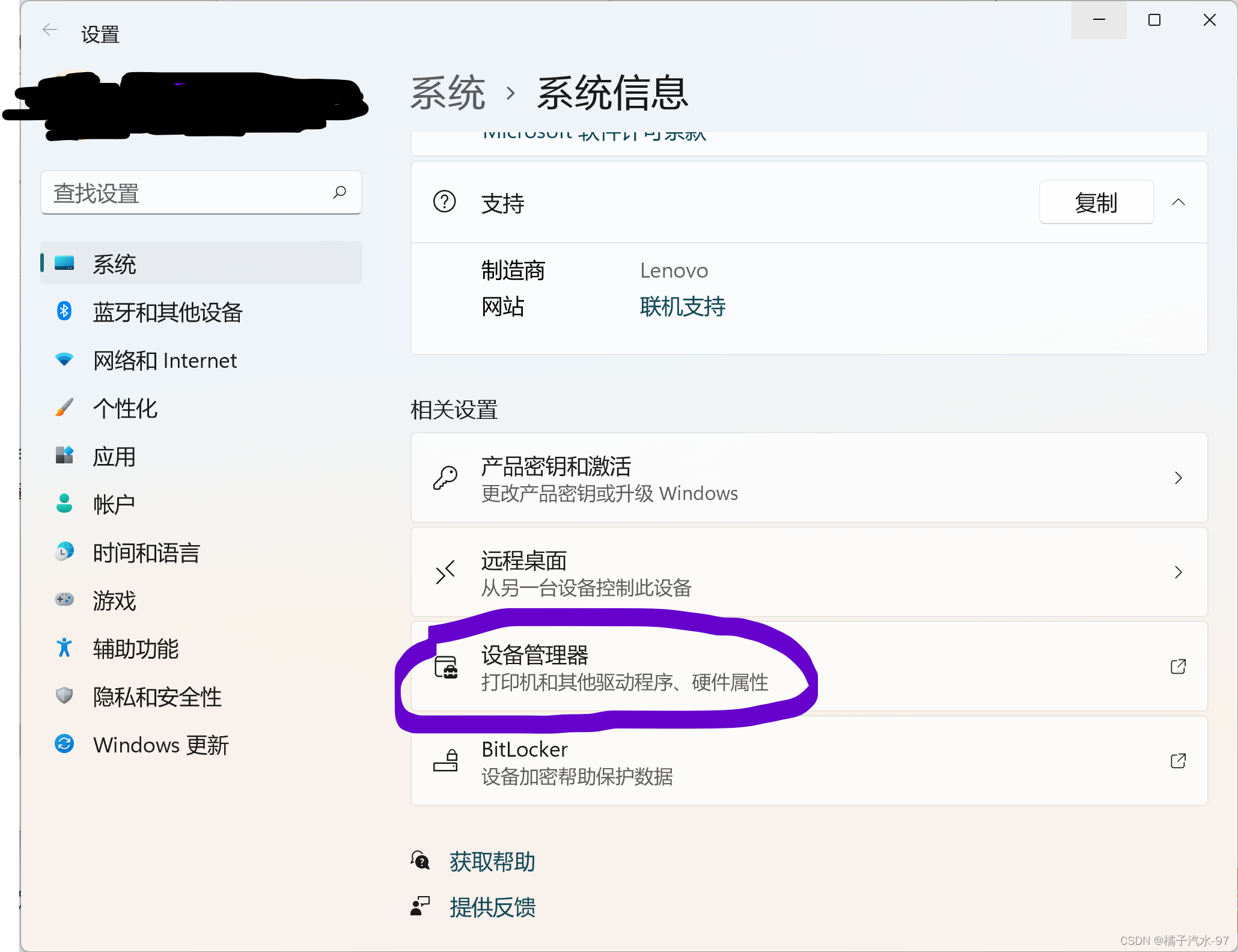Click the Device Manager open-external icon

tap(1178, 667)
